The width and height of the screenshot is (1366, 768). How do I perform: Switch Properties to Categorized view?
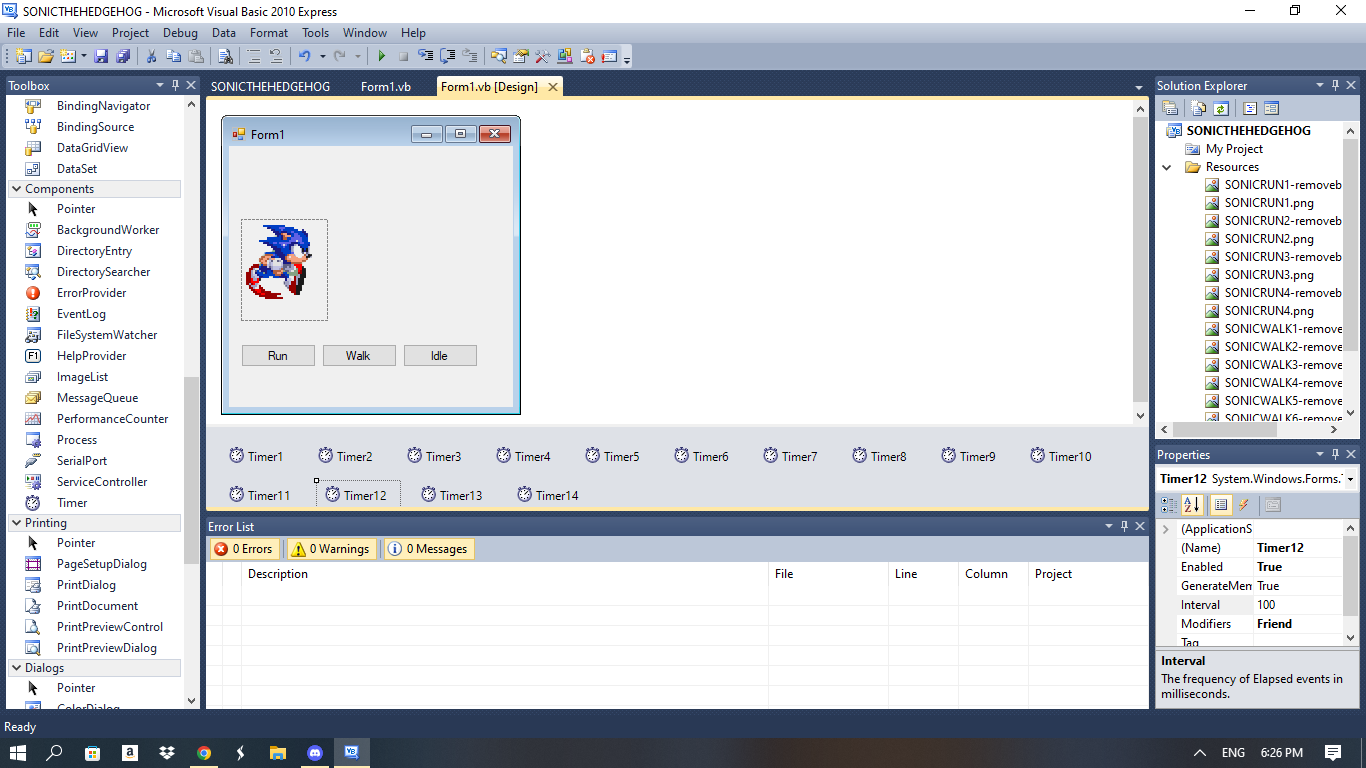coord(1169,504)
